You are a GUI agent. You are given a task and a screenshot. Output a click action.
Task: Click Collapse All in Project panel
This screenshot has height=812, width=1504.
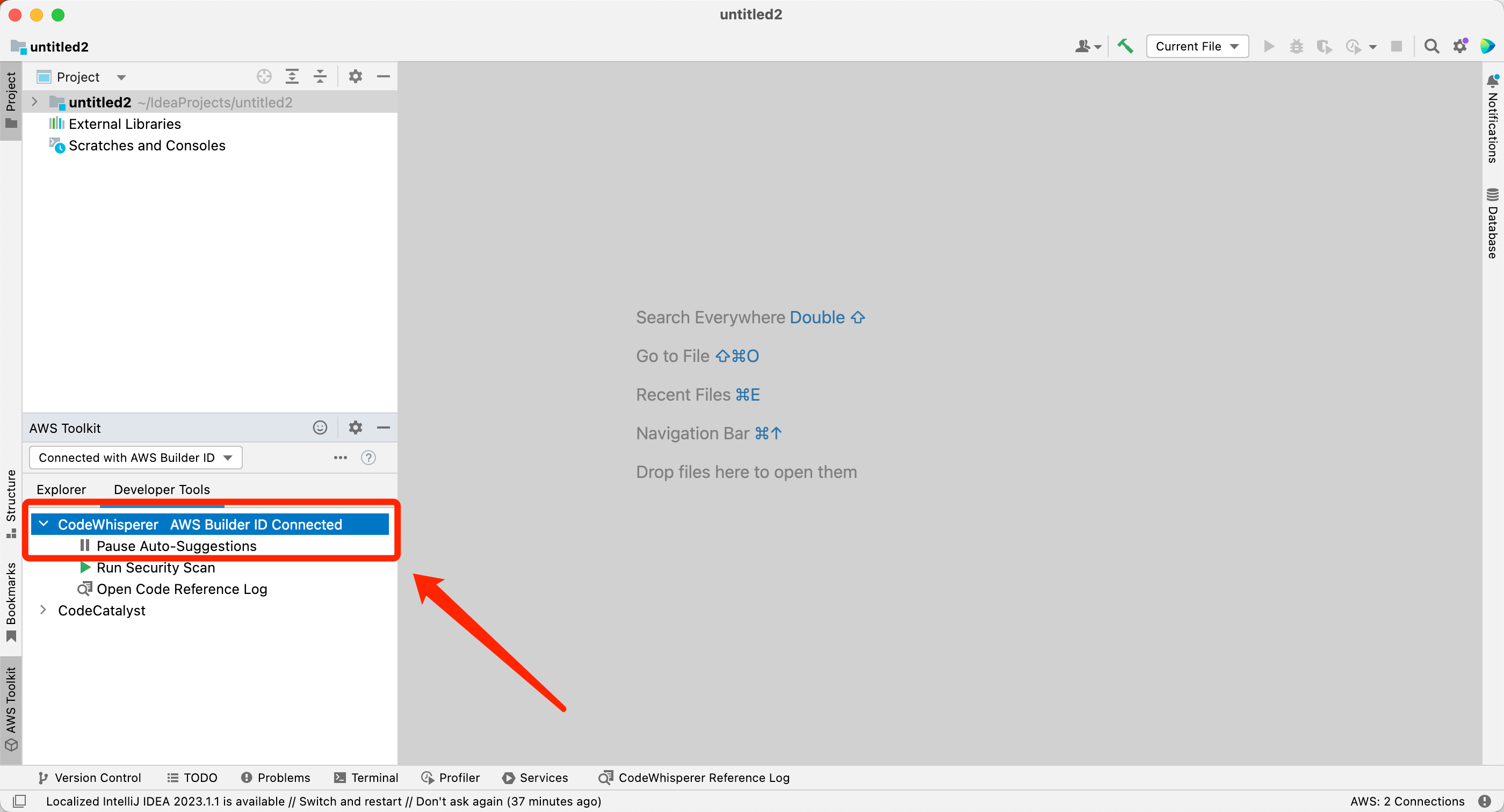pyautogui.click(x=320, y=76)
